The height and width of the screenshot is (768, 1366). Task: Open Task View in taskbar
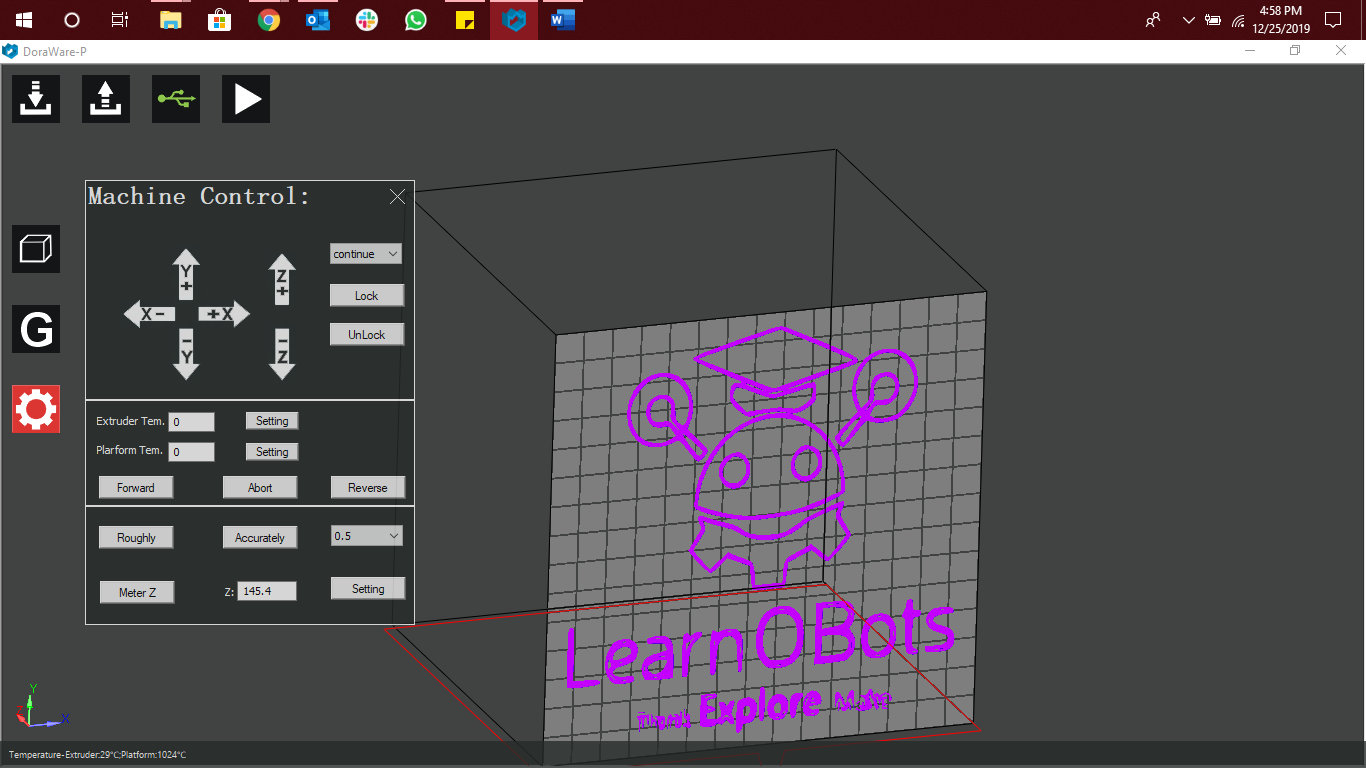point(120,20)
